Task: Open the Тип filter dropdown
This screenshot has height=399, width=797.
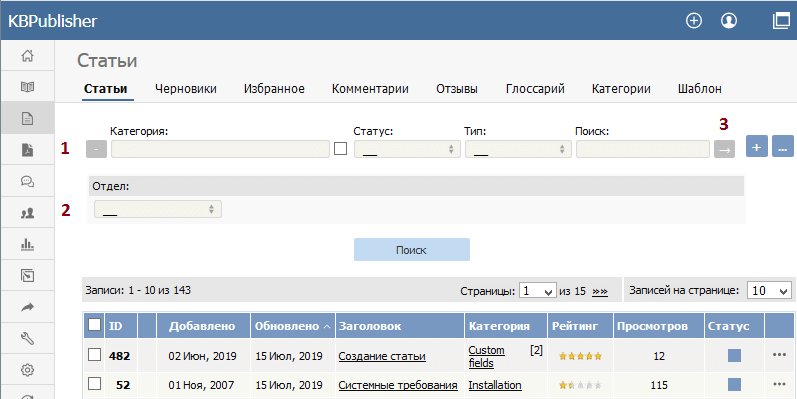Action: 518,149
